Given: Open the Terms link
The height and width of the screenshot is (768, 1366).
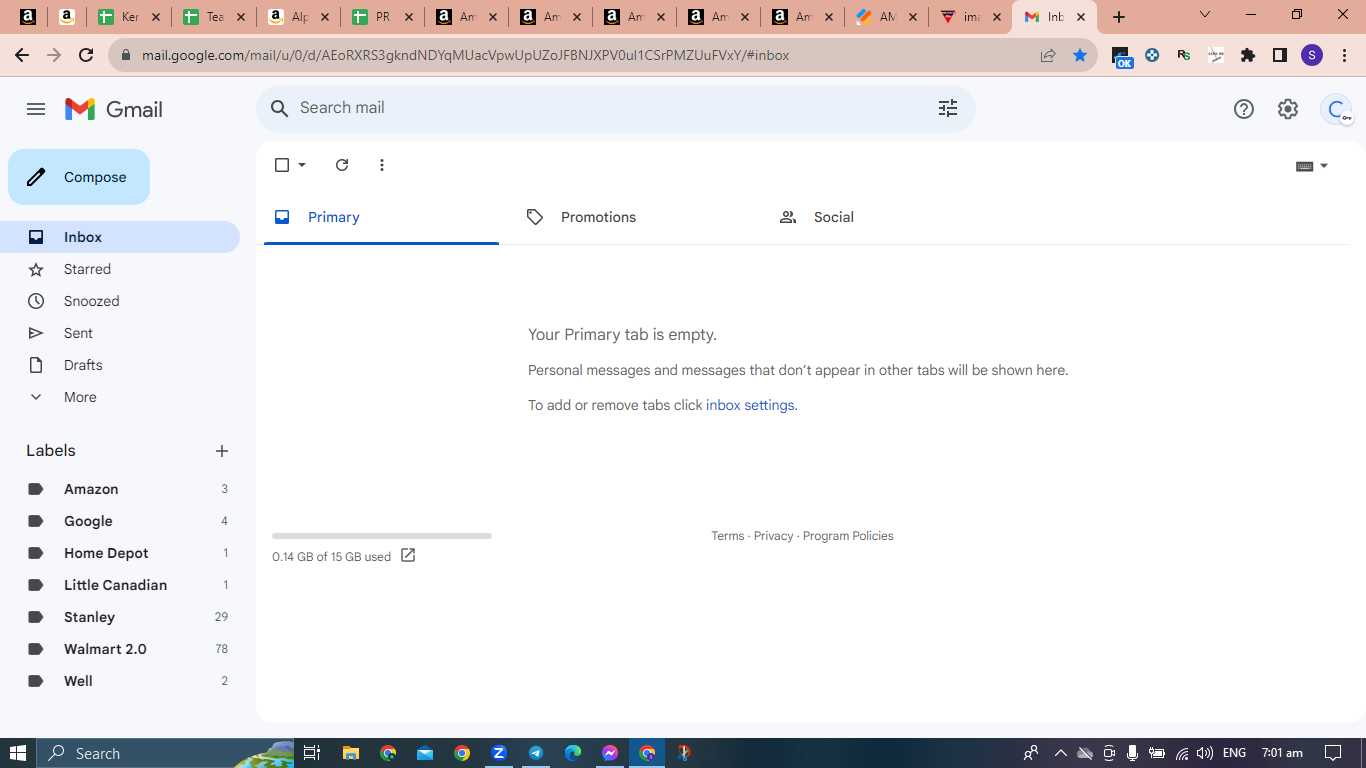Looking at the screenshot, I should point(728,536).
